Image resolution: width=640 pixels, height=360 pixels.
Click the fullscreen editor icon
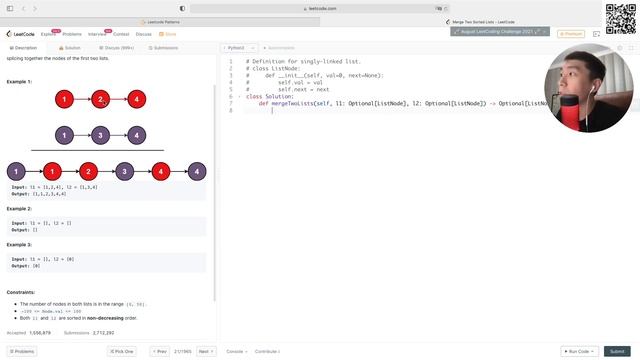631,48
